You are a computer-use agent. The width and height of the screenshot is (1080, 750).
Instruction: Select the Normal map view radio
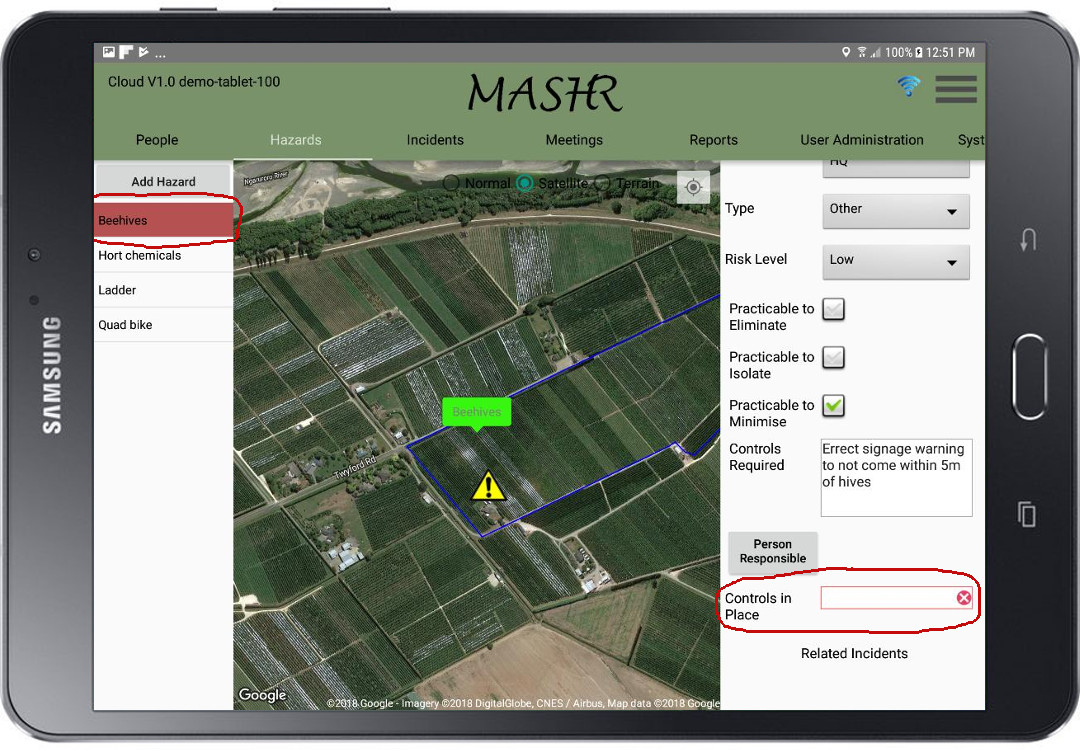coord(452,184)
